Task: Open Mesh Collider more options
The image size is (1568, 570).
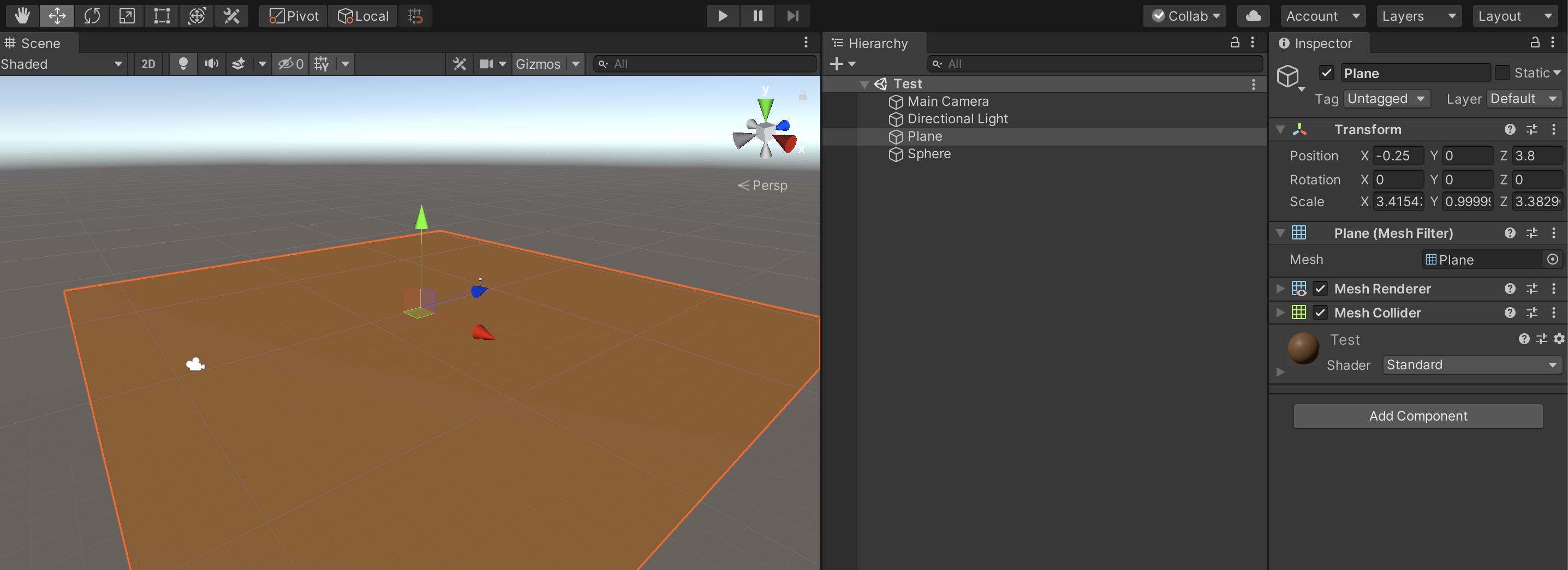Action: point(1553,313)
